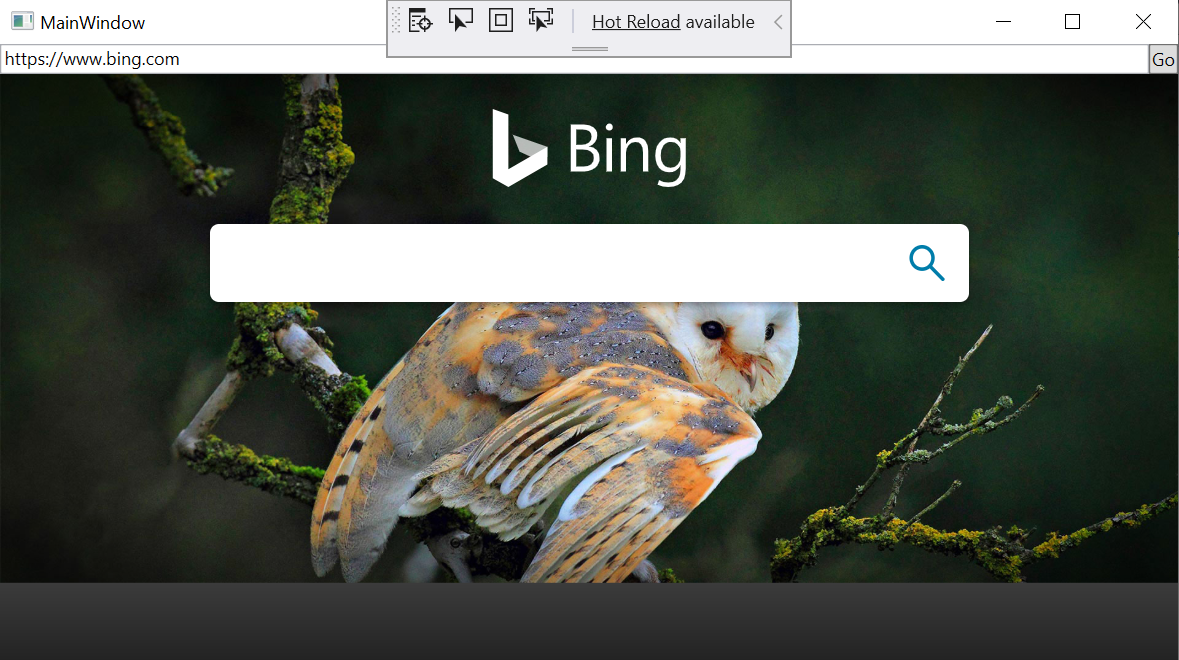
Task: Click the Bing search magnifier icon
Action: tap(926, 263)
